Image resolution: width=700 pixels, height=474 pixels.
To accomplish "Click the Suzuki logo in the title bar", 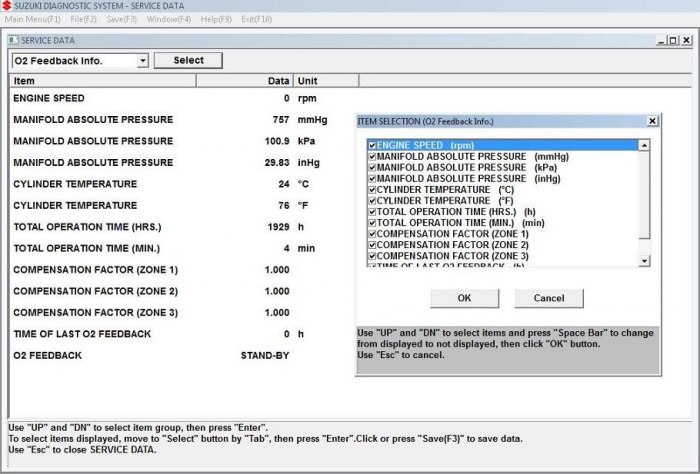I will pyautogui.click(x=6, y=6).
